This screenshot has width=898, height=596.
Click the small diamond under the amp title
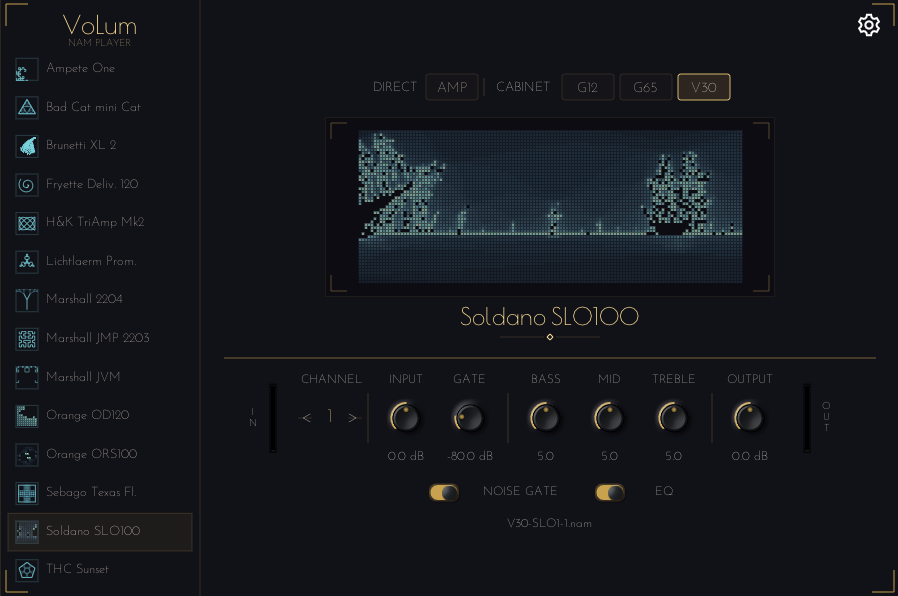click(x=550, y=337)
